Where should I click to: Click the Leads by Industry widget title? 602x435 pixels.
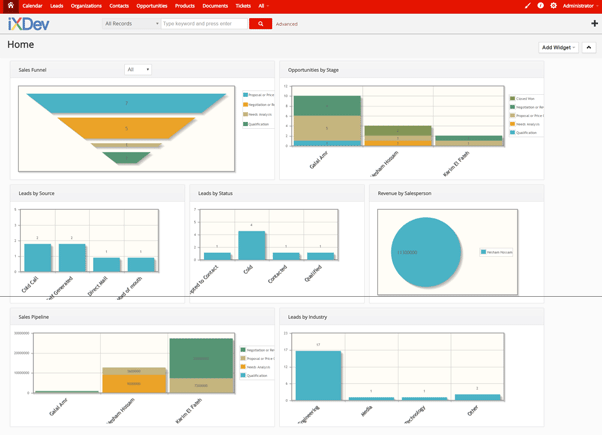[x=308, y=317]
